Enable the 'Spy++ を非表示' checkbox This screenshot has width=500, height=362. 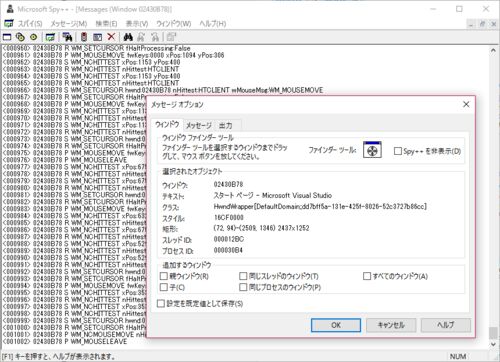(x=397, y=151)
